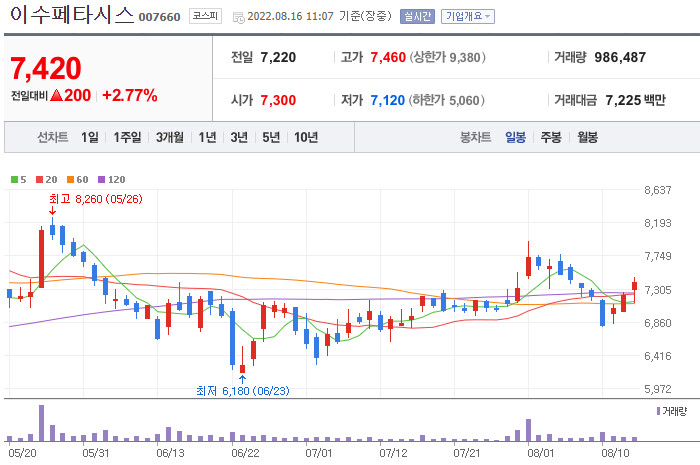Click the long blue candle at 06/22
This screenshot has height=465, width=700.
coord(233,338)
